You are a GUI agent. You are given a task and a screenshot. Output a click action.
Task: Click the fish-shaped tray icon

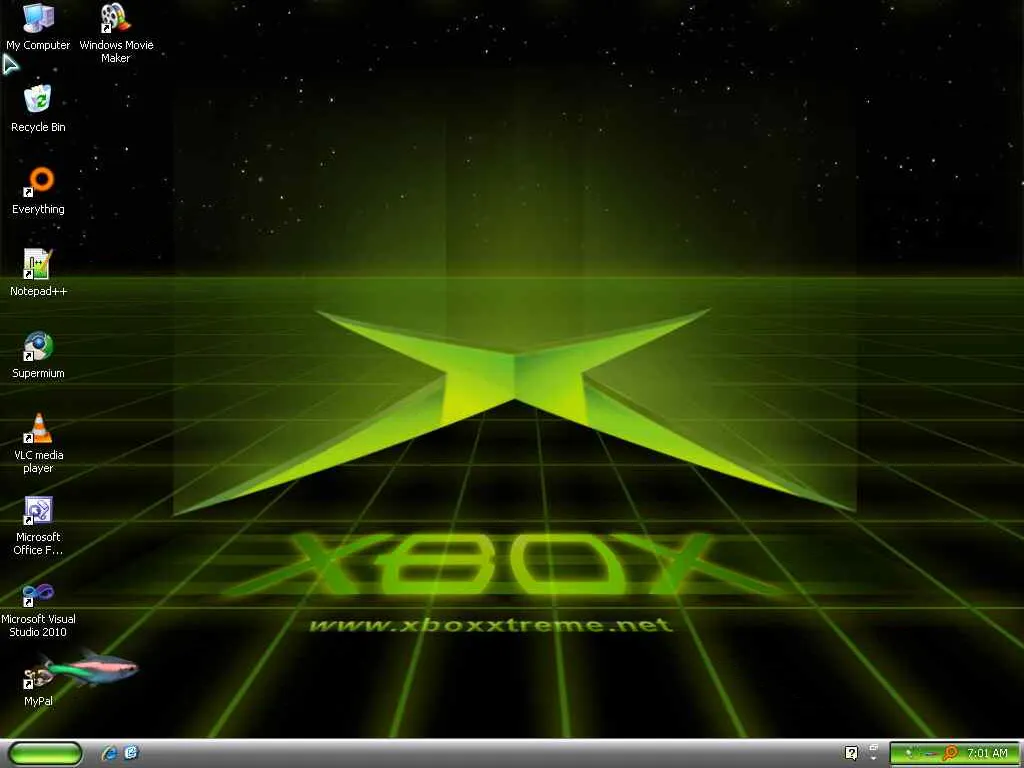(929, 754)
